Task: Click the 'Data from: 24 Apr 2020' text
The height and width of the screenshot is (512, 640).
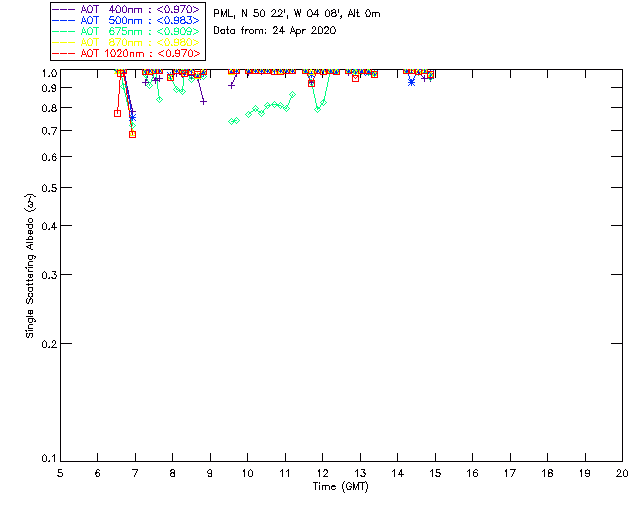Action: (x=275, y=31)
